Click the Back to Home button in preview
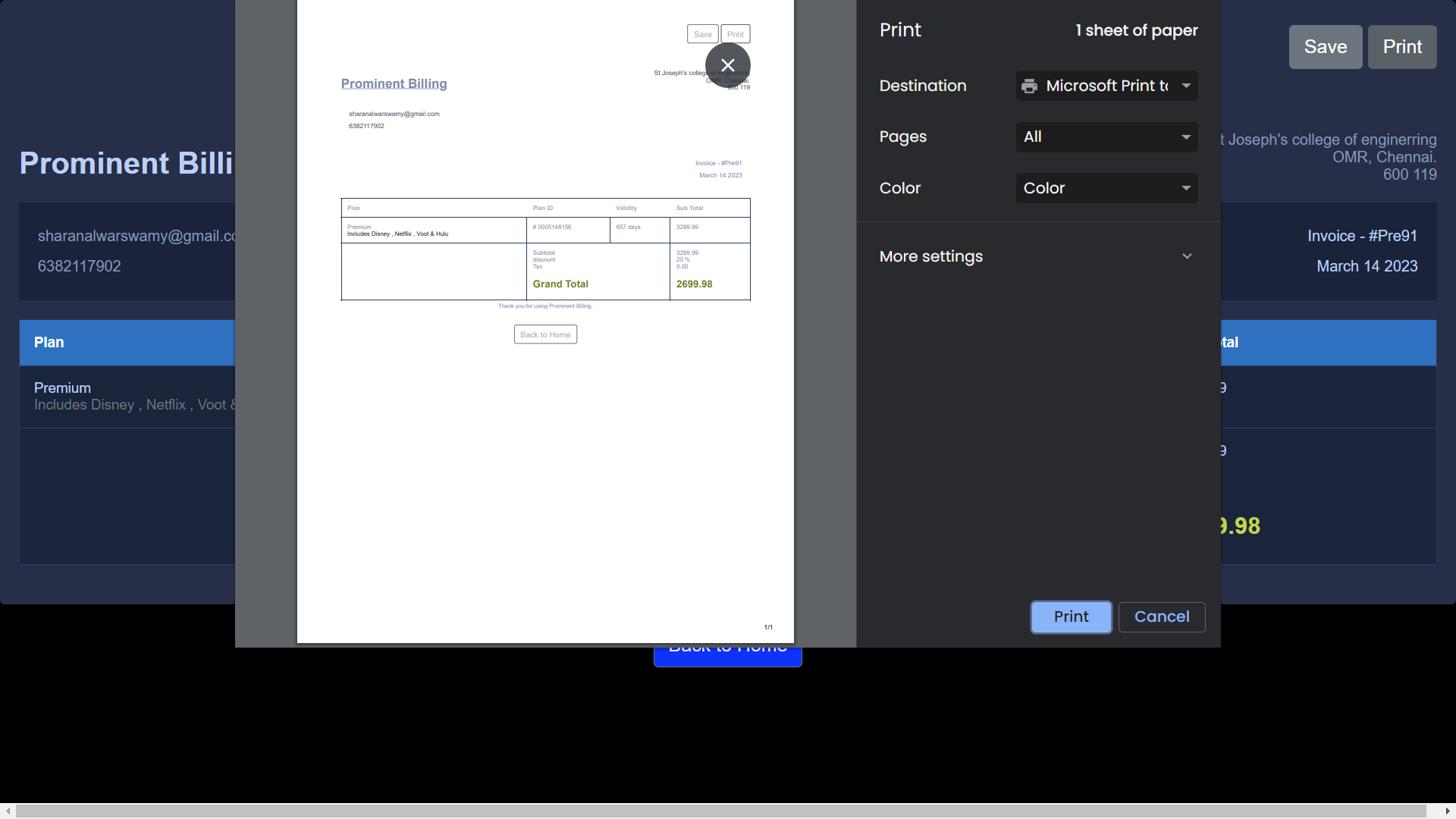The image size is (1456, 819). click(x=545, y=334)
